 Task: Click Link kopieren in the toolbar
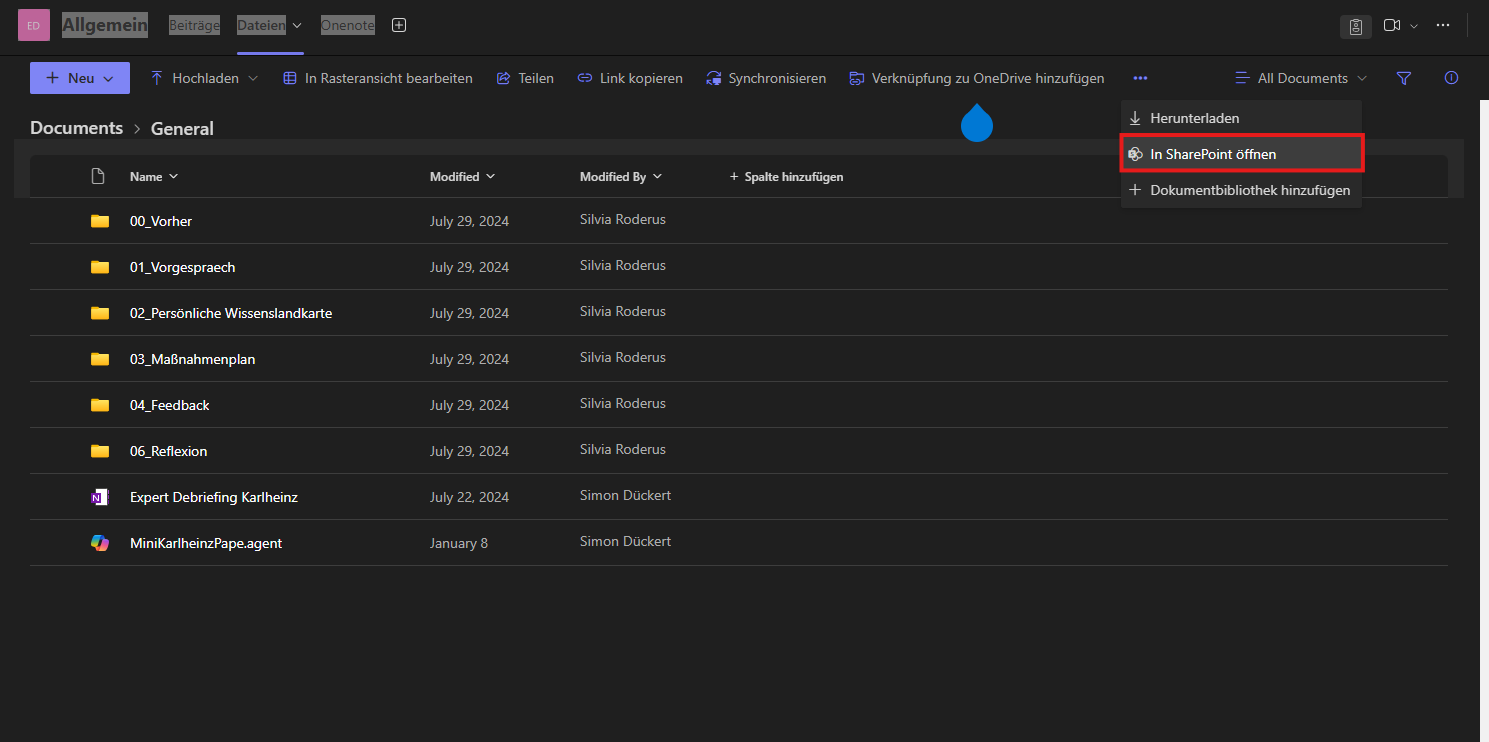pyautogui.click(x=630, y=78)
